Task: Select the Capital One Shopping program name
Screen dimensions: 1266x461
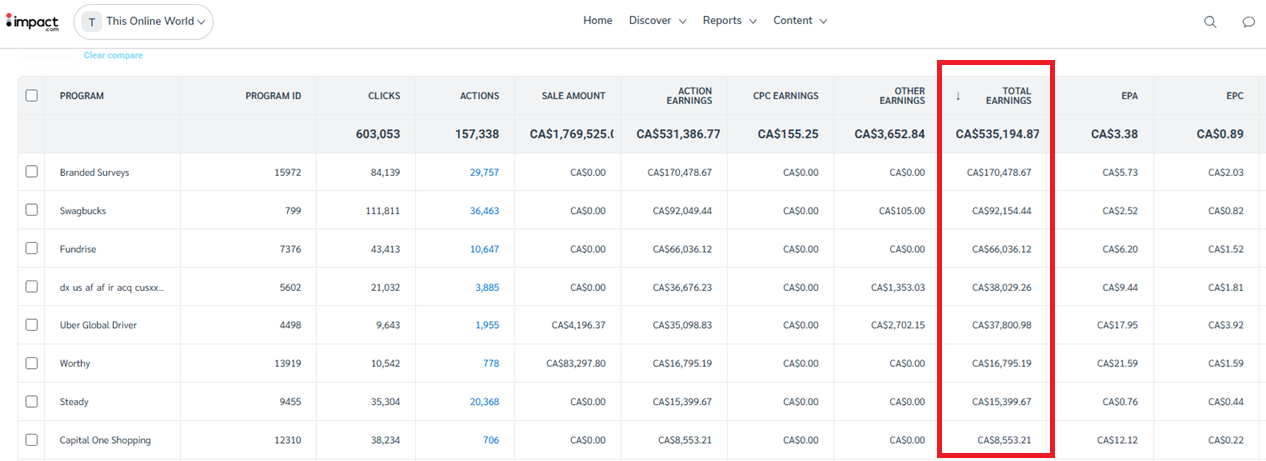Action: [x=105, y=440]
